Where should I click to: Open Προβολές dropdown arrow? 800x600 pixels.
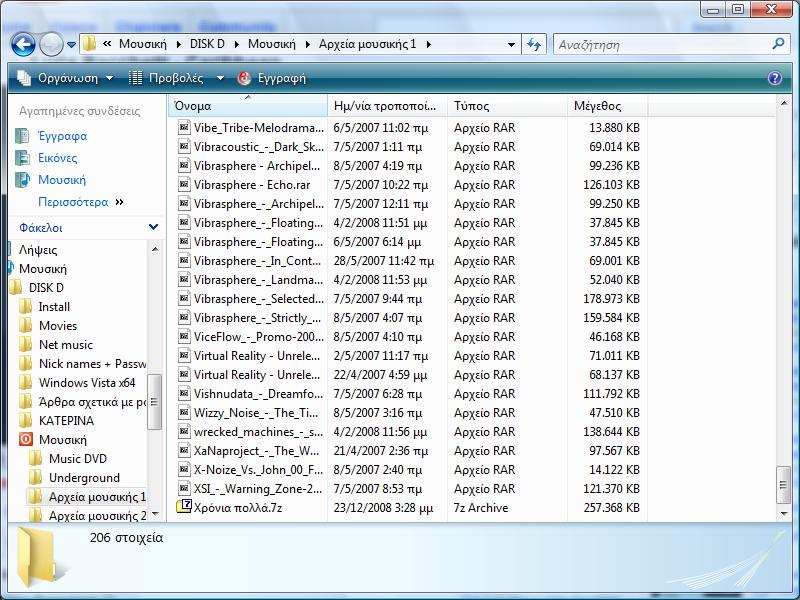(x=220, y=78)
